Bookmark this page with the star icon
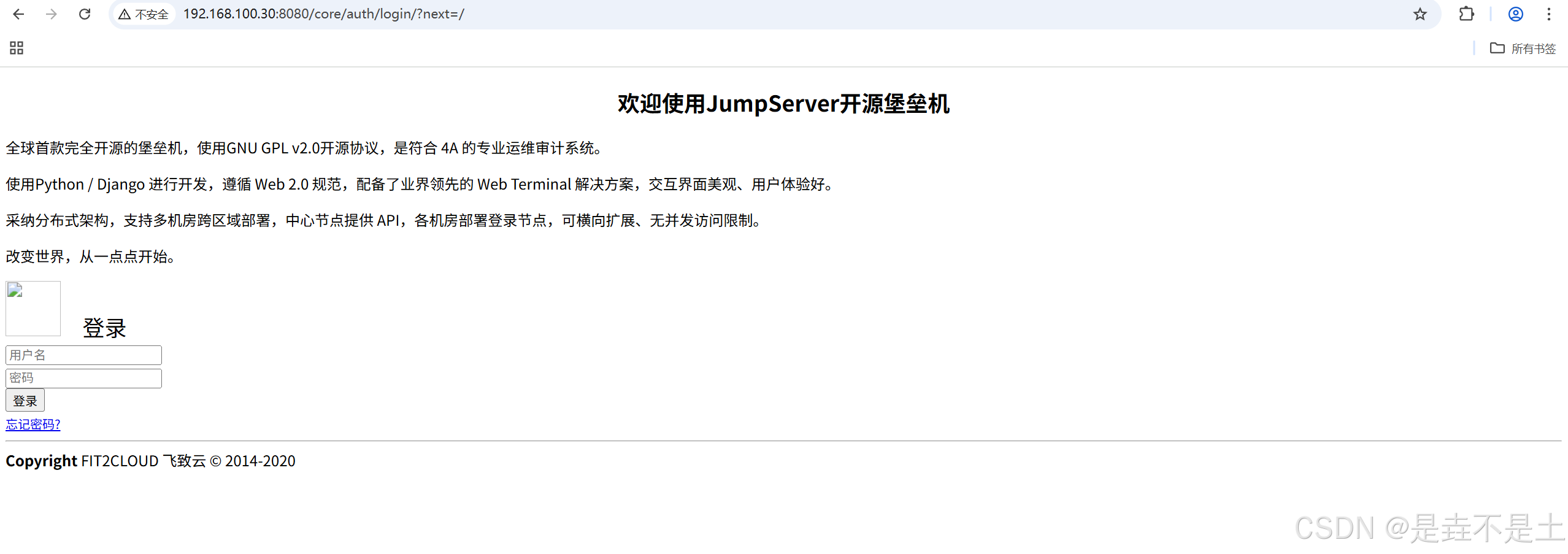Viewport: 1568px width, 554px height. click(1420, 14)
